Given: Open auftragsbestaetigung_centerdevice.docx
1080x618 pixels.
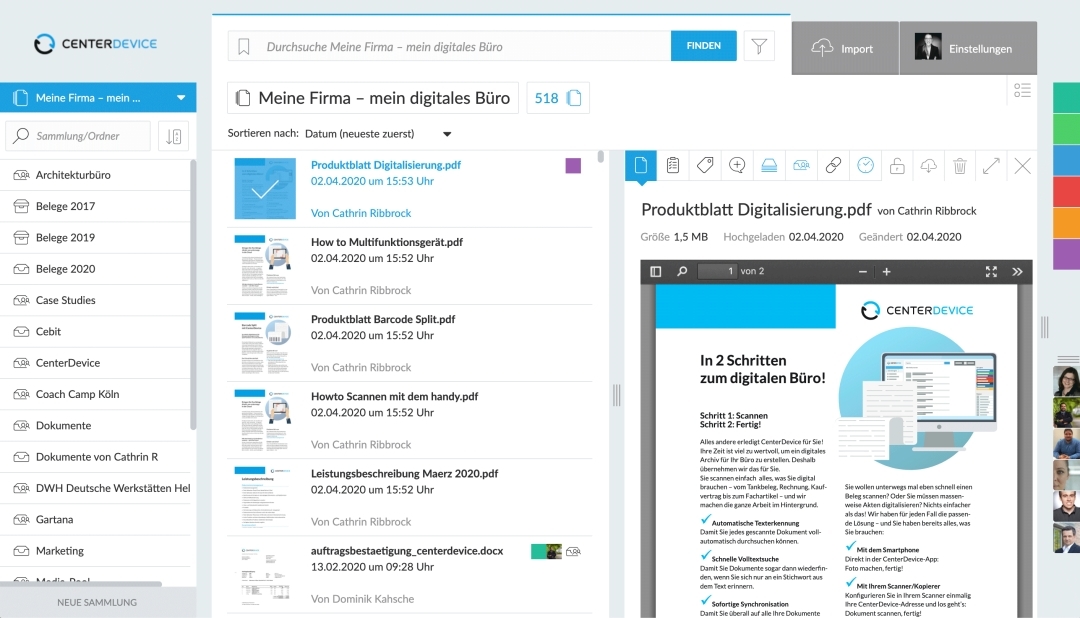Looking at the screenshot, I should pos(407,550).
